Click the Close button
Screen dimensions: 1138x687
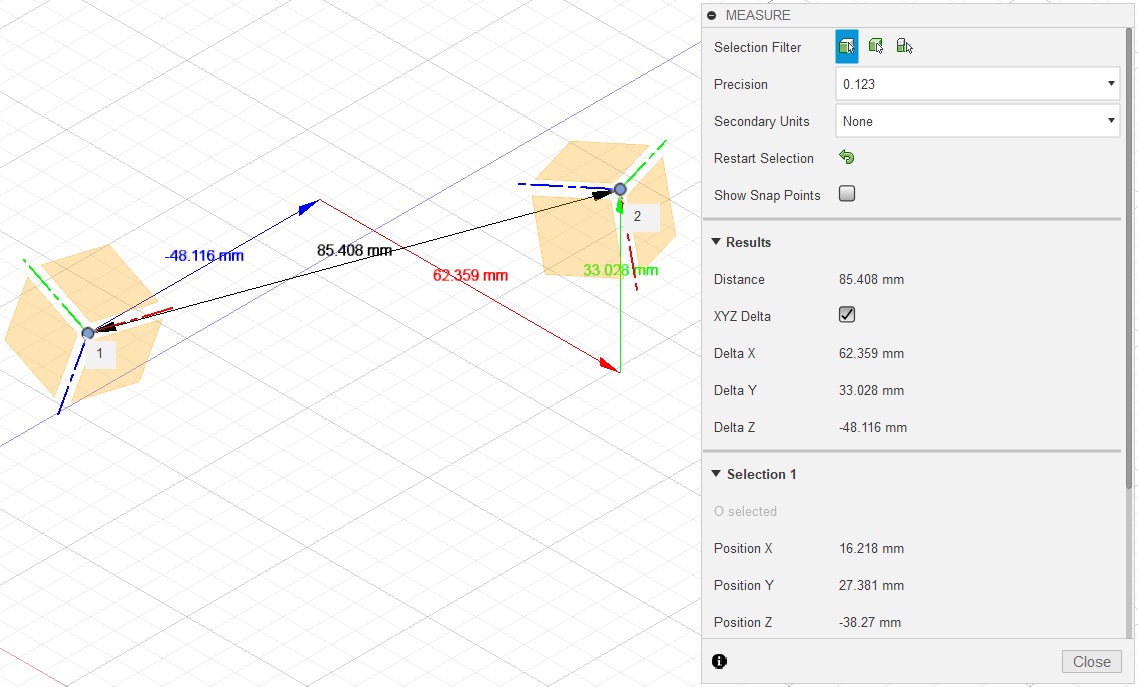coord(1091,661)
